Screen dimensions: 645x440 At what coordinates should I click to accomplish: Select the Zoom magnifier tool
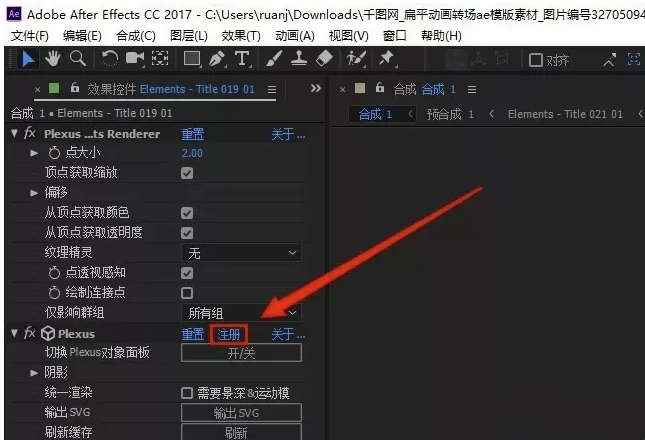coord(78,59)
